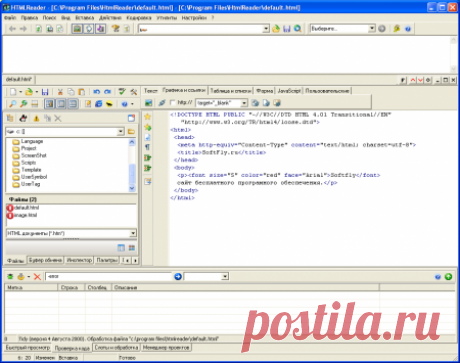Click the blue arrow go button beside error field
Viewport: 460px width, 363px height.
click(x=178, y=276)
